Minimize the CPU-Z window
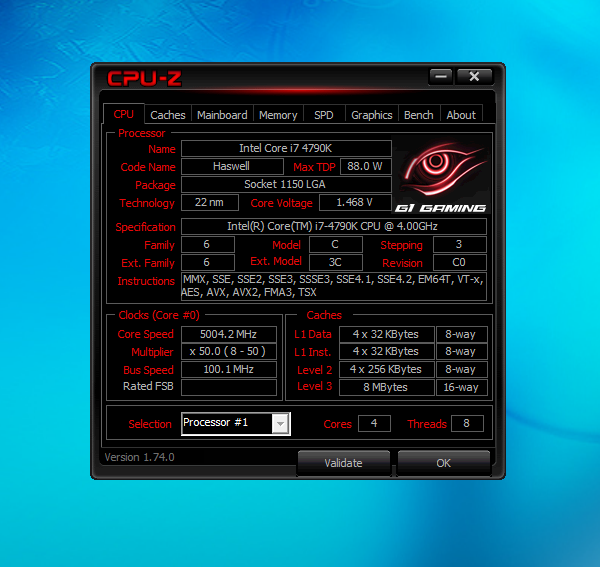This screenshot has height=567, width=600. click(441, 77)
